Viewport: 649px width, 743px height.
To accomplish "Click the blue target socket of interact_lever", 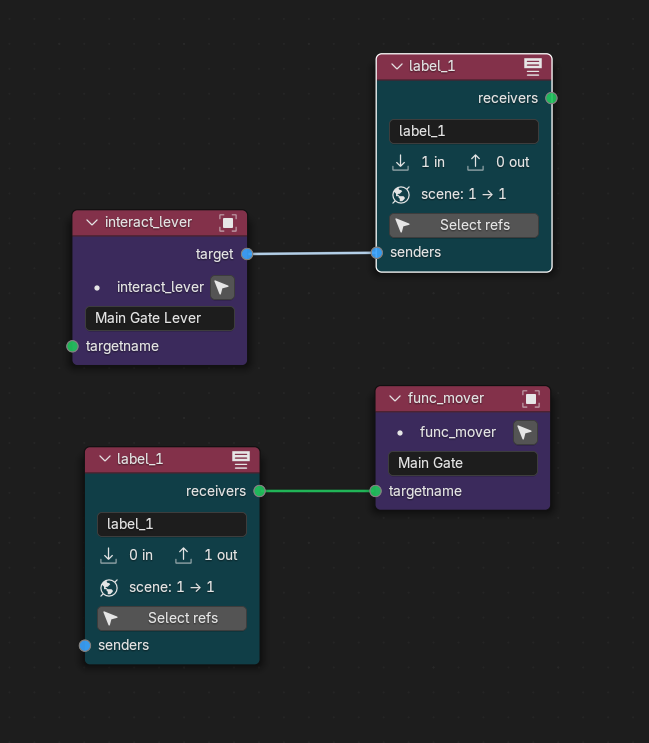I will pos(247,254).
